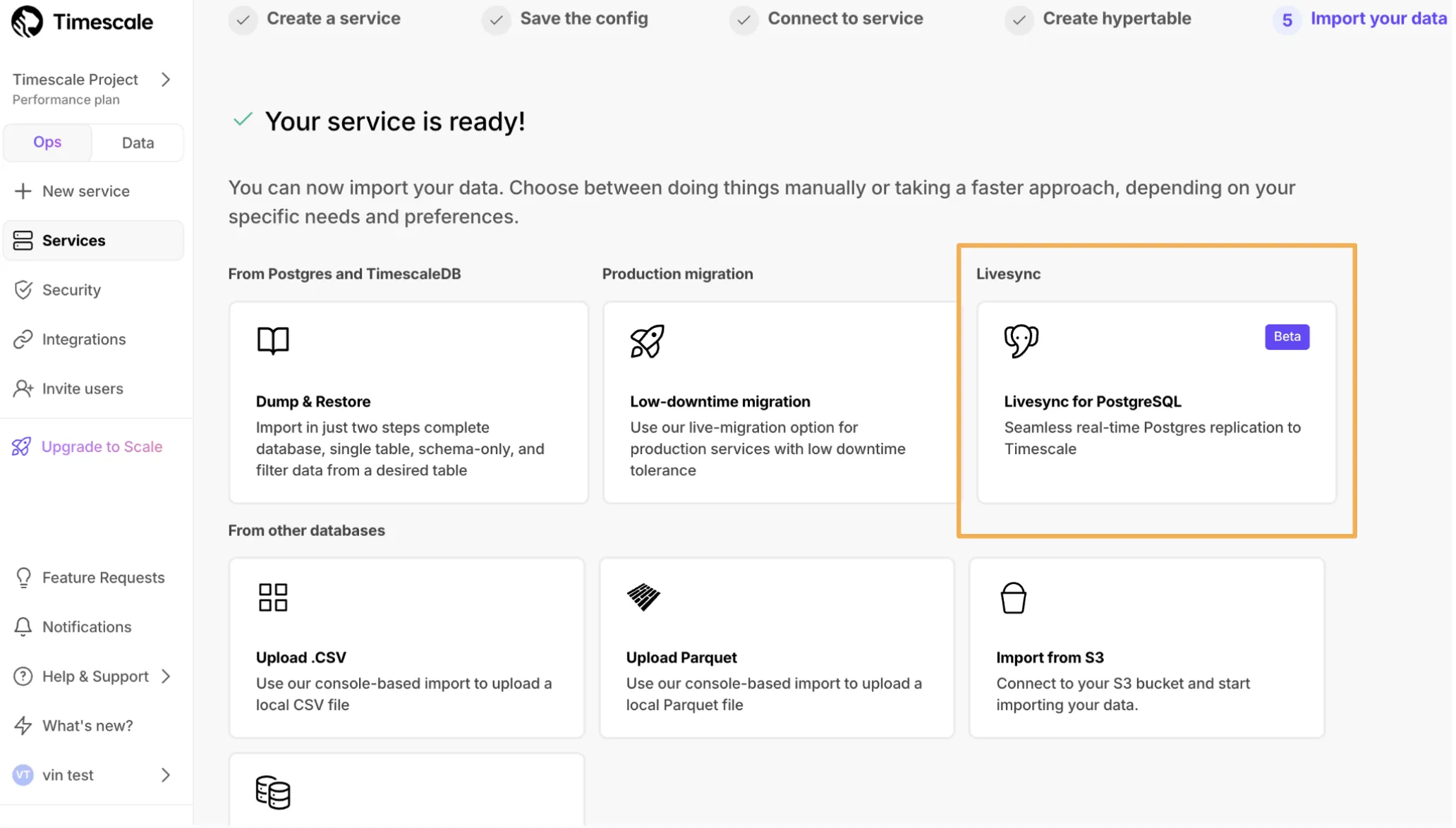Click the Upload Parquet striped icon
Viewport: 1456px width, 828px height.
click(643, 597)
